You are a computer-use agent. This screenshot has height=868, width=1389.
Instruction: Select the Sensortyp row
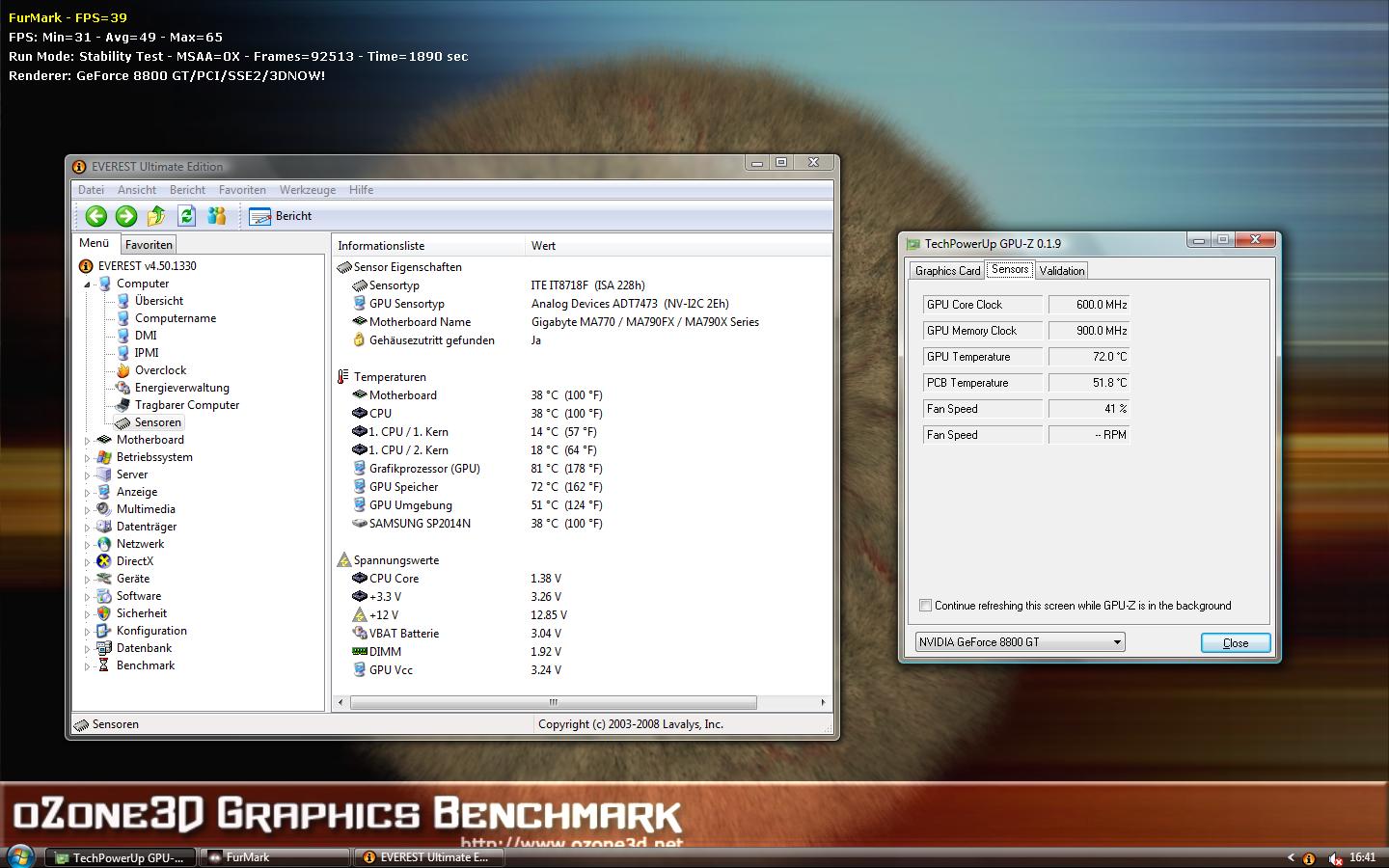(583, 285)
